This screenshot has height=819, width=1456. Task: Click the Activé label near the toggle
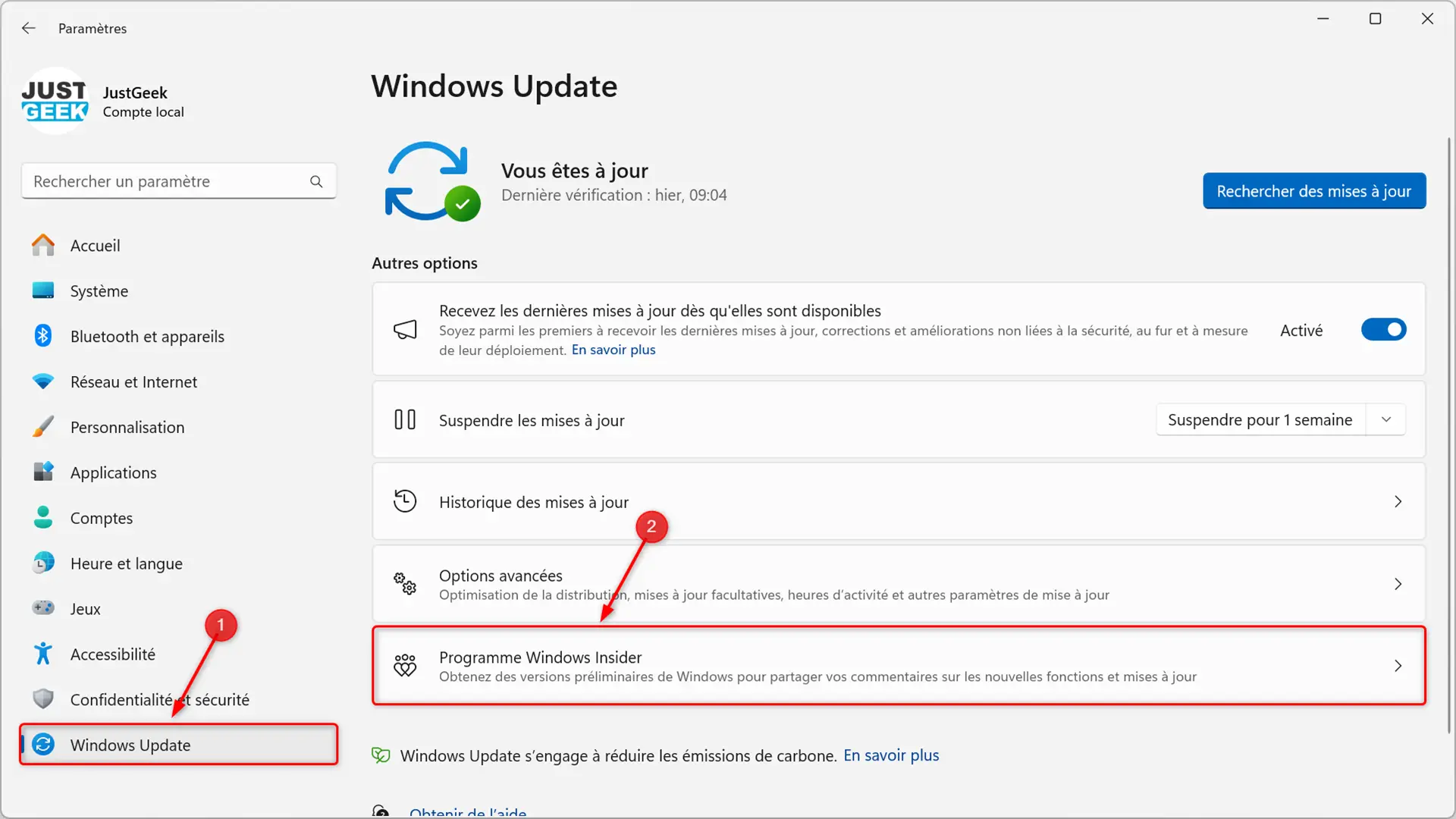[x=1301, y=330]
